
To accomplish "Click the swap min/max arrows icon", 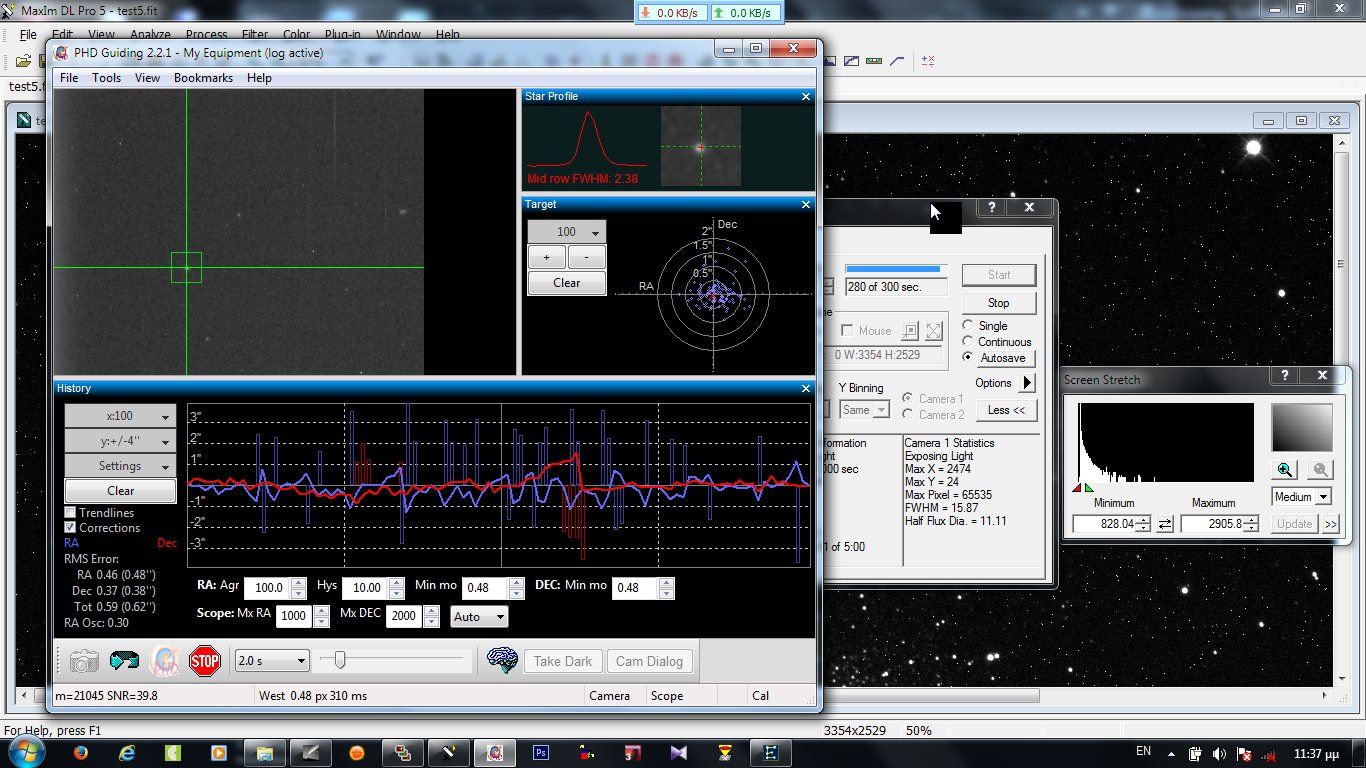I will 1165,524.
